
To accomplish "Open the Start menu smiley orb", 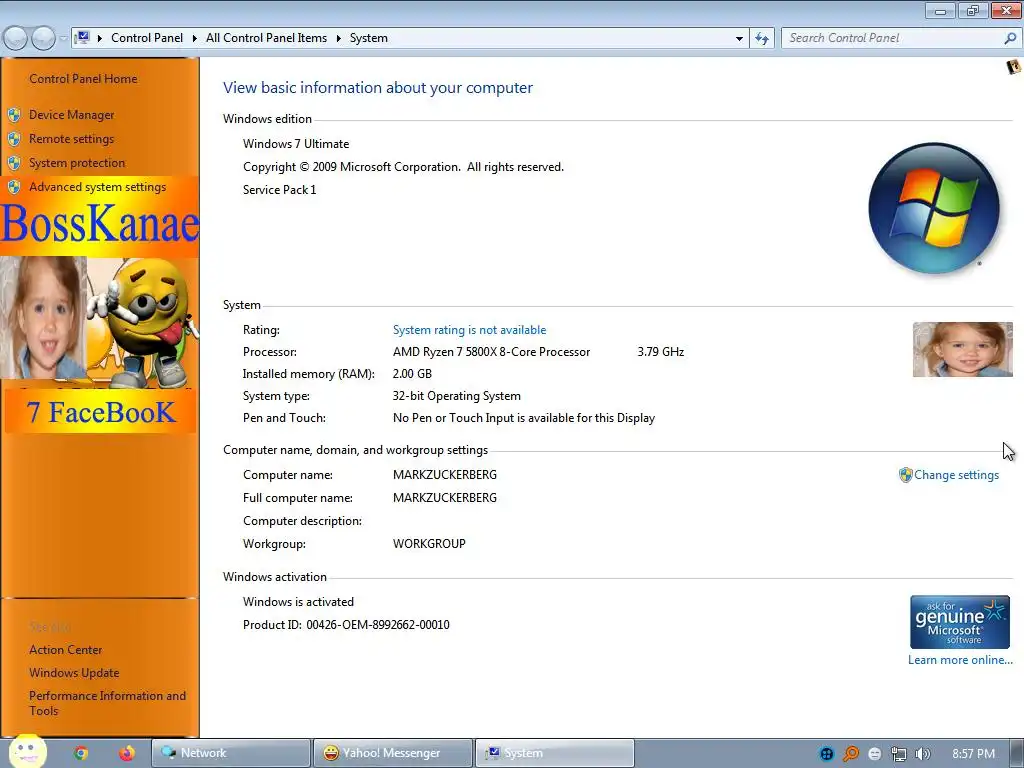I will click(x=27, y=752).
